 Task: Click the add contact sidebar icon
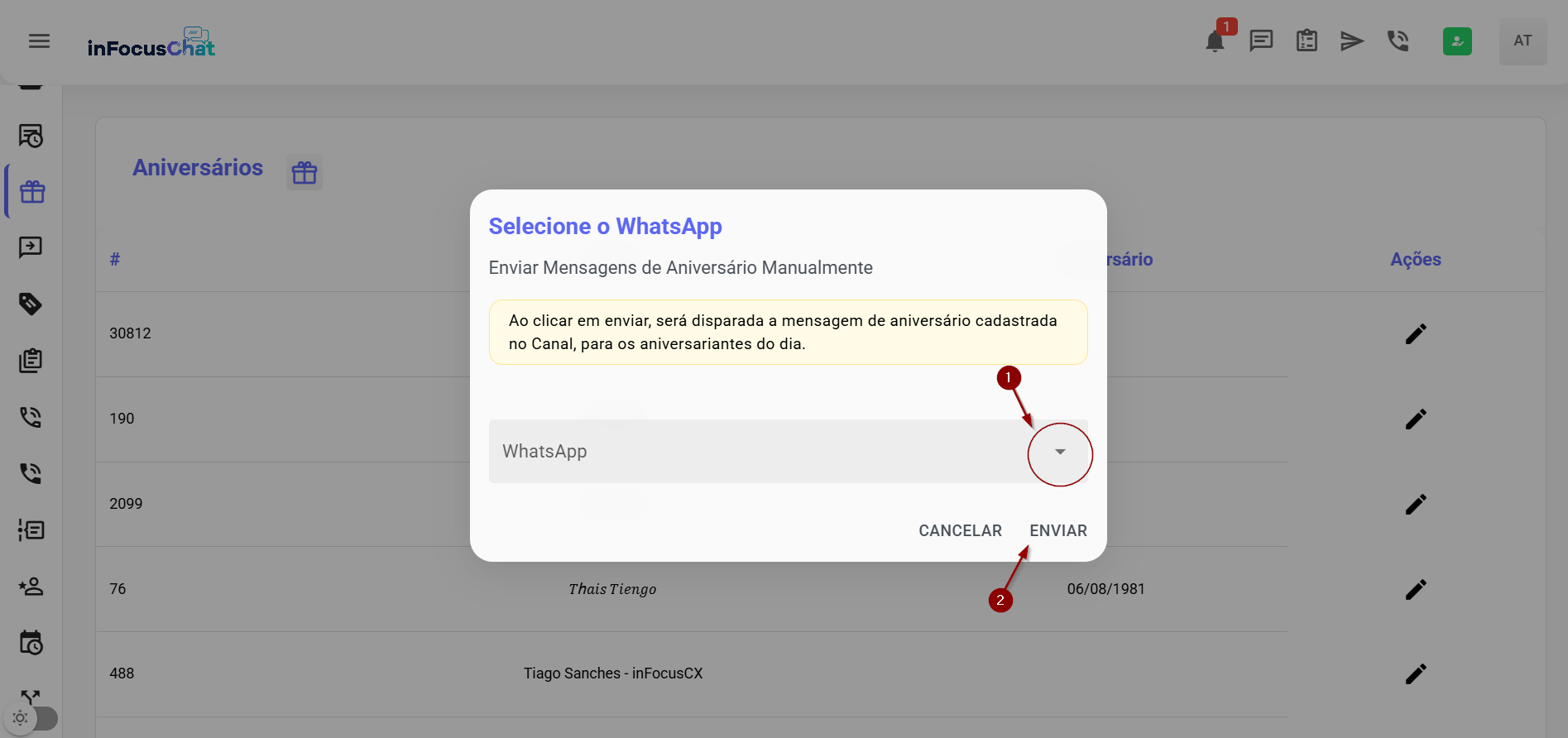pyautogui.click(x=31, y=587)
